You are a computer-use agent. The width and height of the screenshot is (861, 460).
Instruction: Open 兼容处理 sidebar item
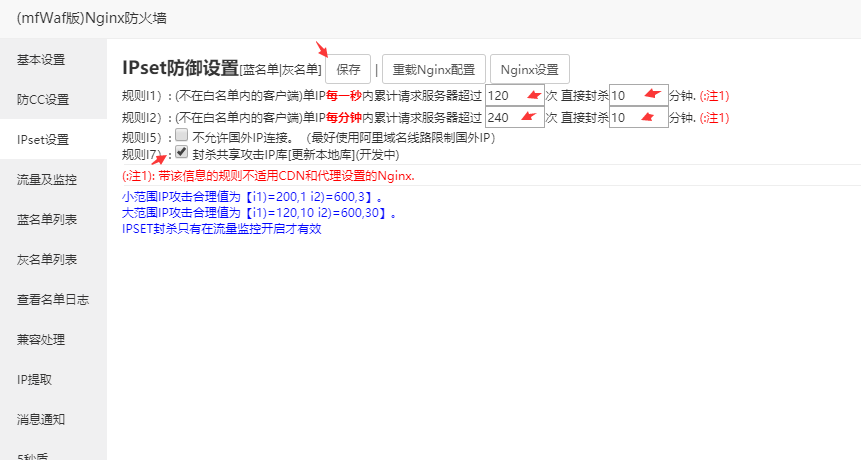coord(41,340)
